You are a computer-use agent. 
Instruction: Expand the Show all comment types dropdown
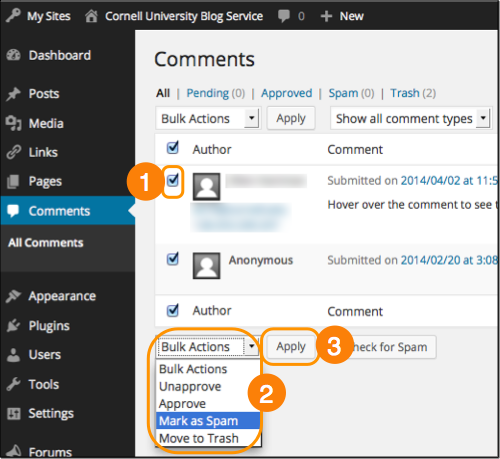pos(411,118)
